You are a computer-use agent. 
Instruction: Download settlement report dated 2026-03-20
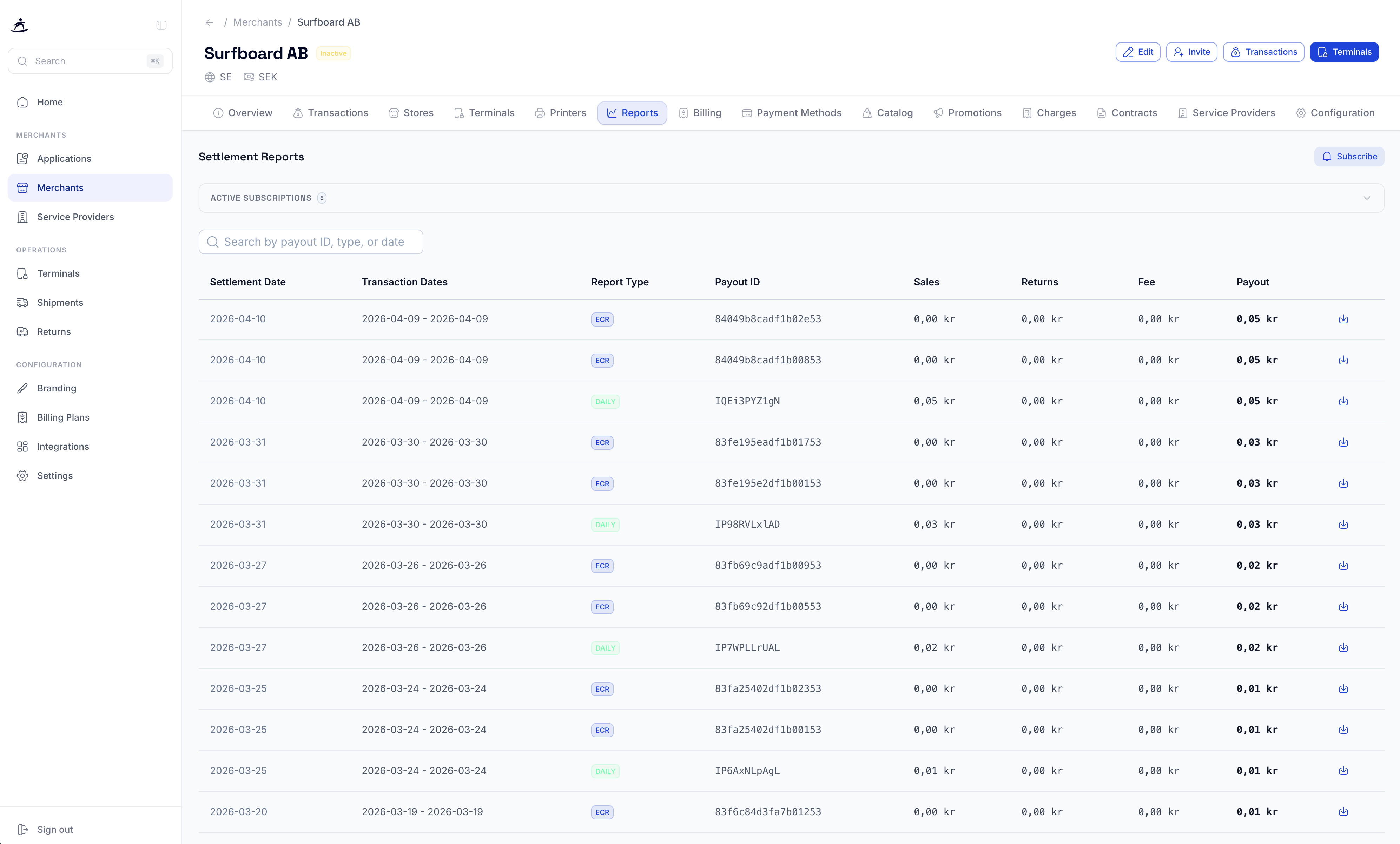pyautogui.click(x=1343, y=812)
